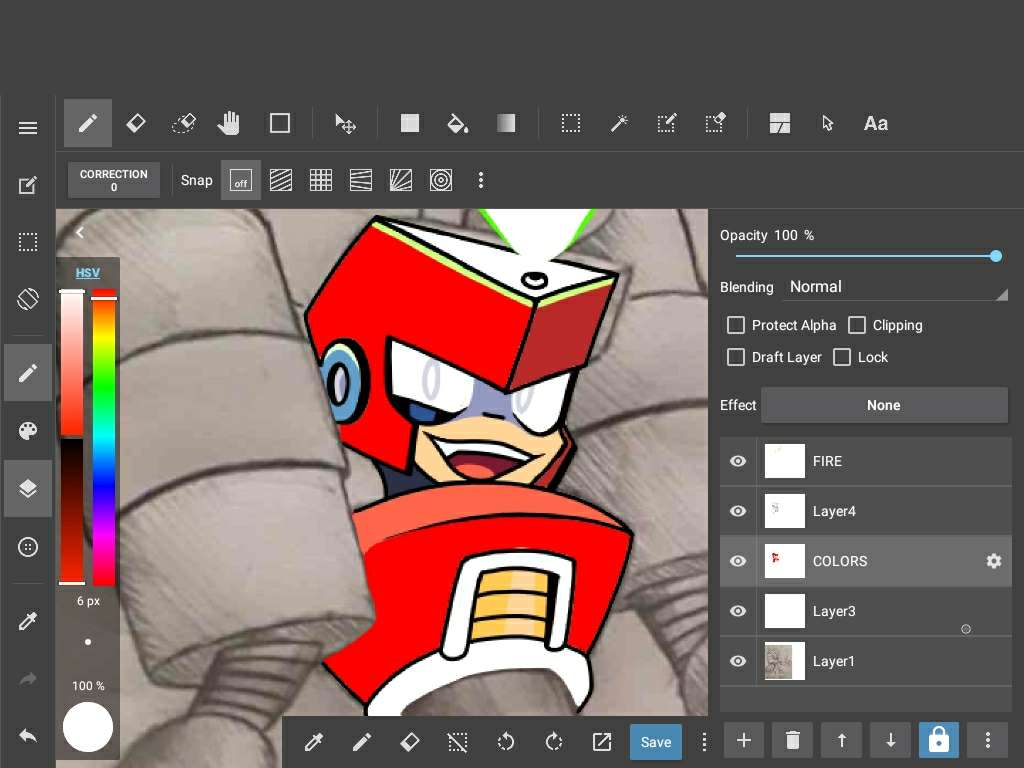Click the bottom bar rotate left icon

[x=505, y=741]
